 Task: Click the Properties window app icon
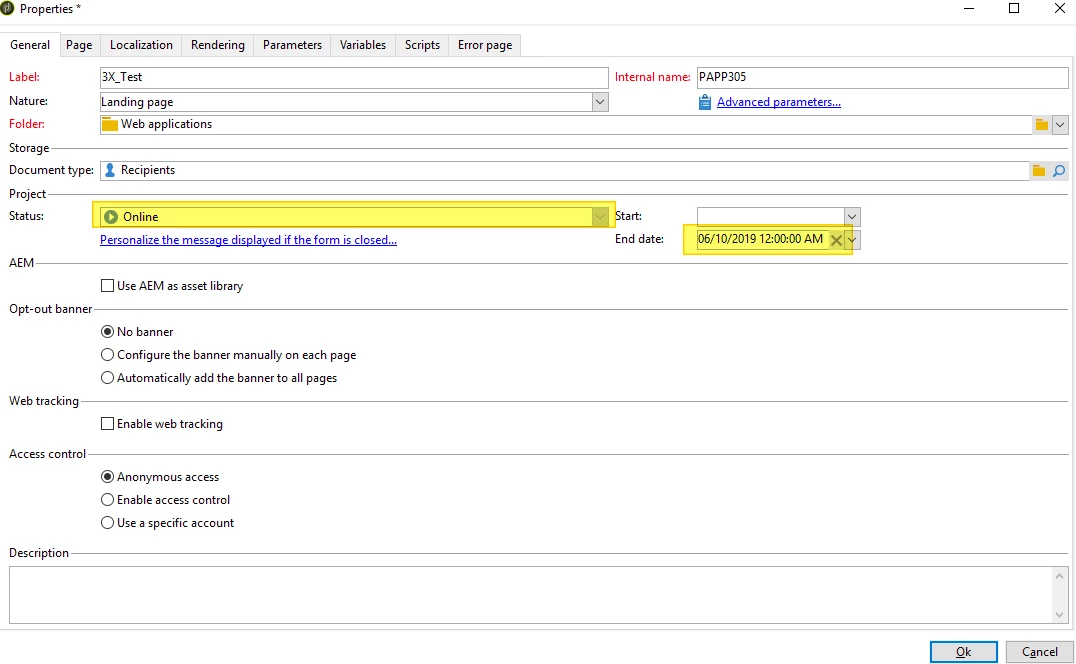[x=8, y=8]
